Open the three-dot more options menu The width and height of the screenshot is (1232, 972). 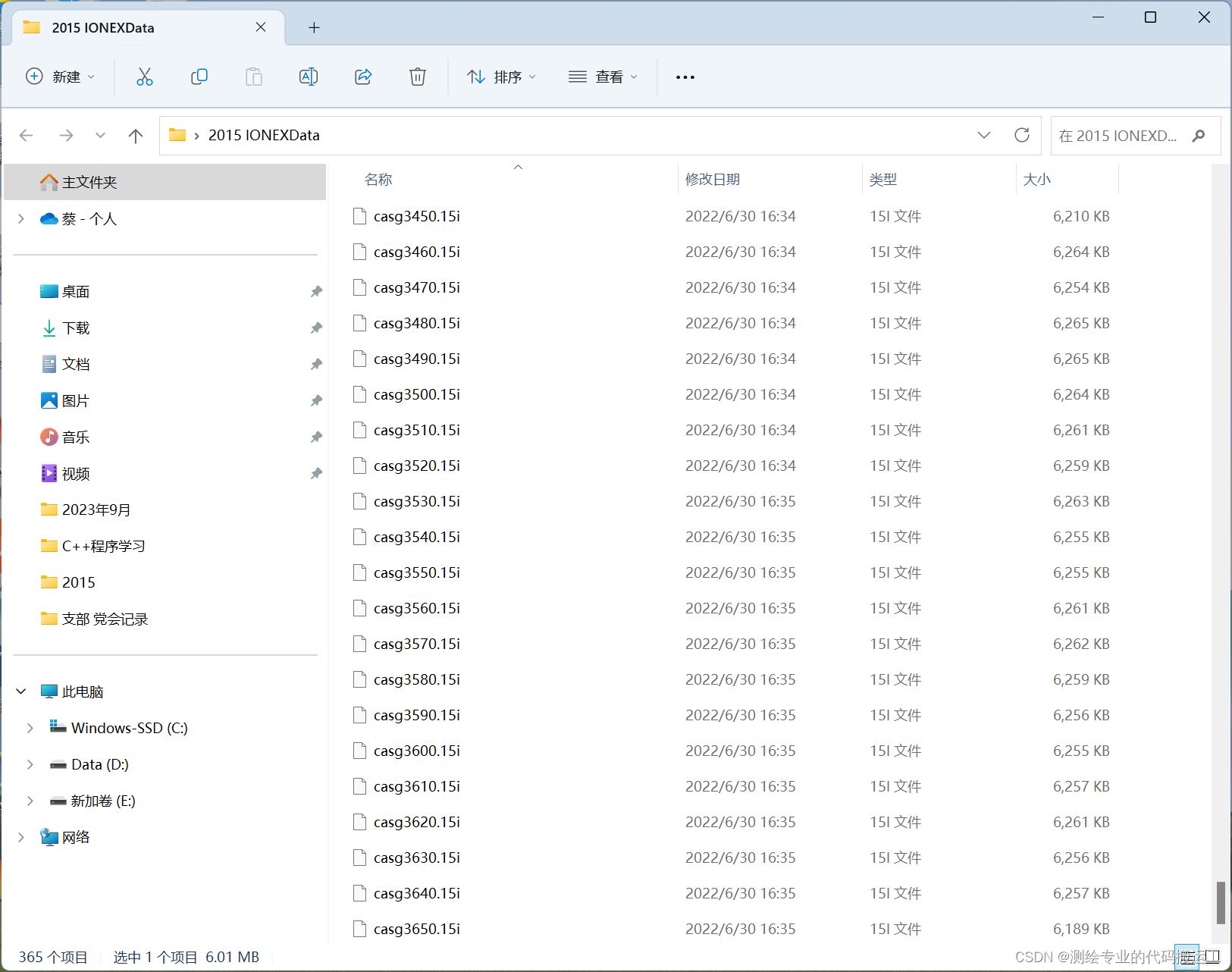(x=685, y=77)
